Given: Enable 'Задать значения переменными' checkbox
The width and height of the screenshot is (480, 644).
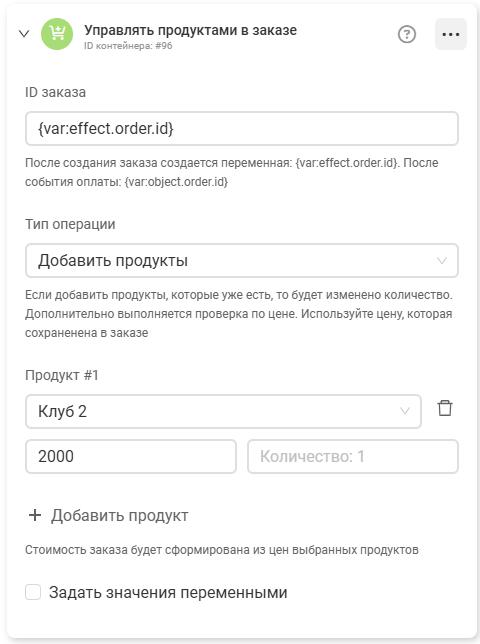Looking at the screenshot, I should coord(33,592).
